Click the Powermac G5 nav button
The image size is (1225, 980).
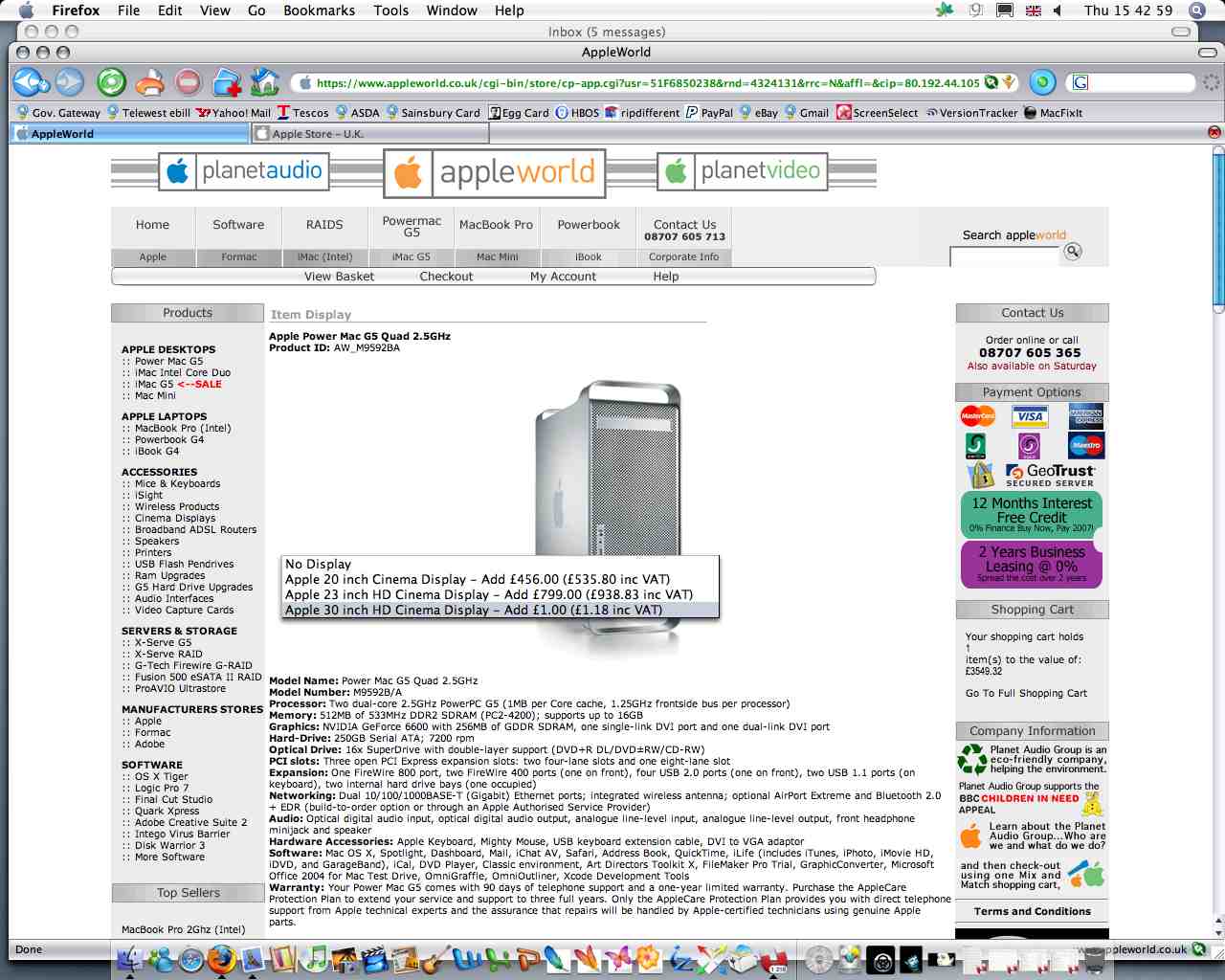point(412,226)
